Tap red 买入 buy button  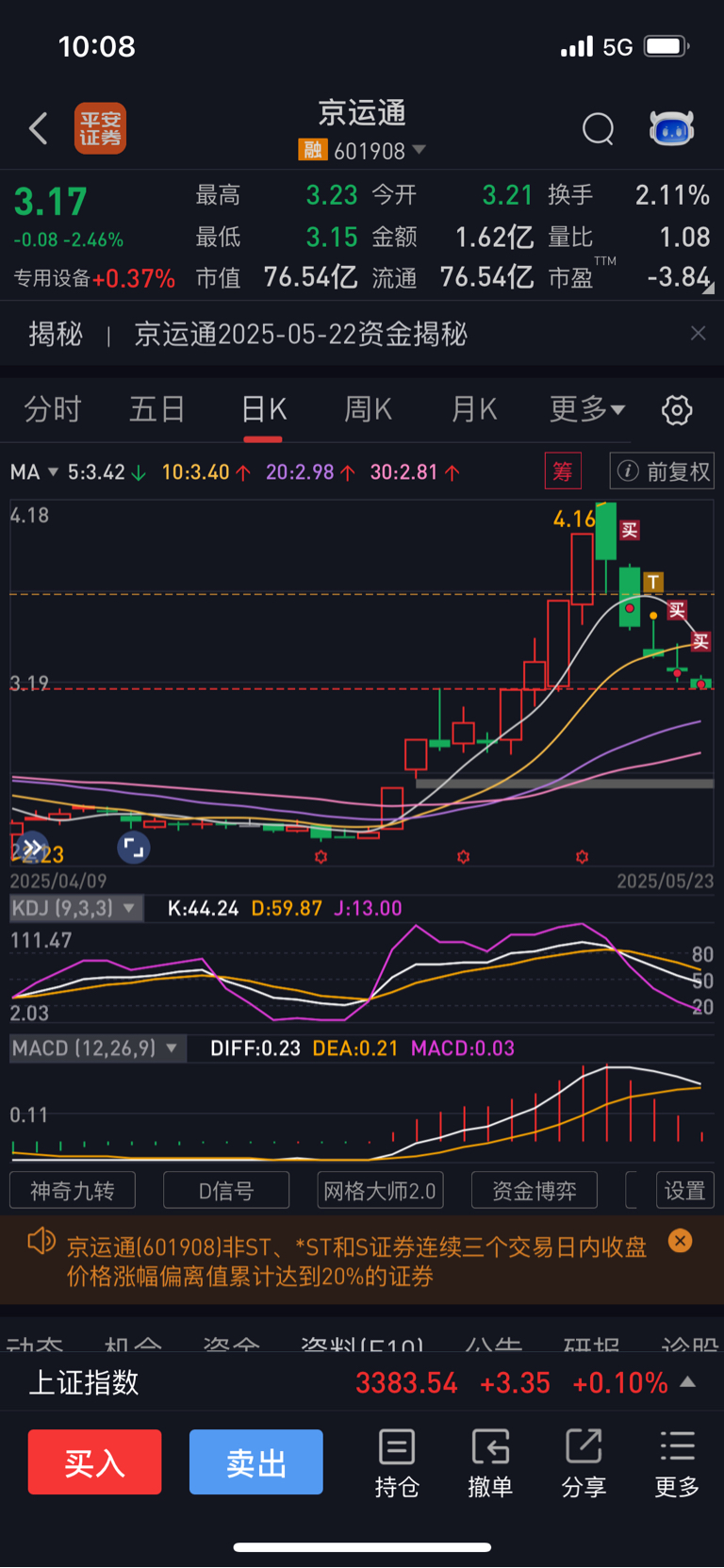coord(94,1462)
